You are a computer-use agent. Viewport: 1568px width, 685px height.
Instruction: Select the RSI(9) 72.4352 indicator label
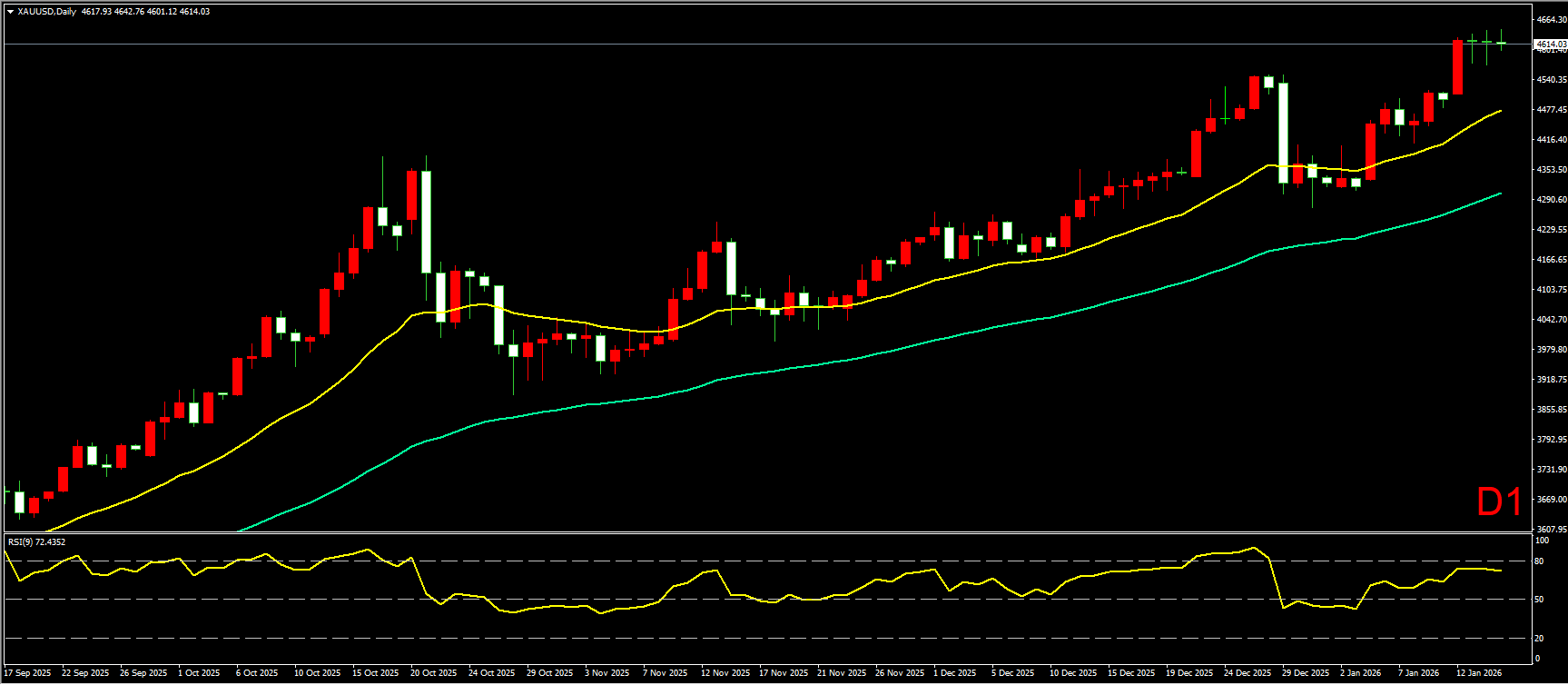coord(36,542)
